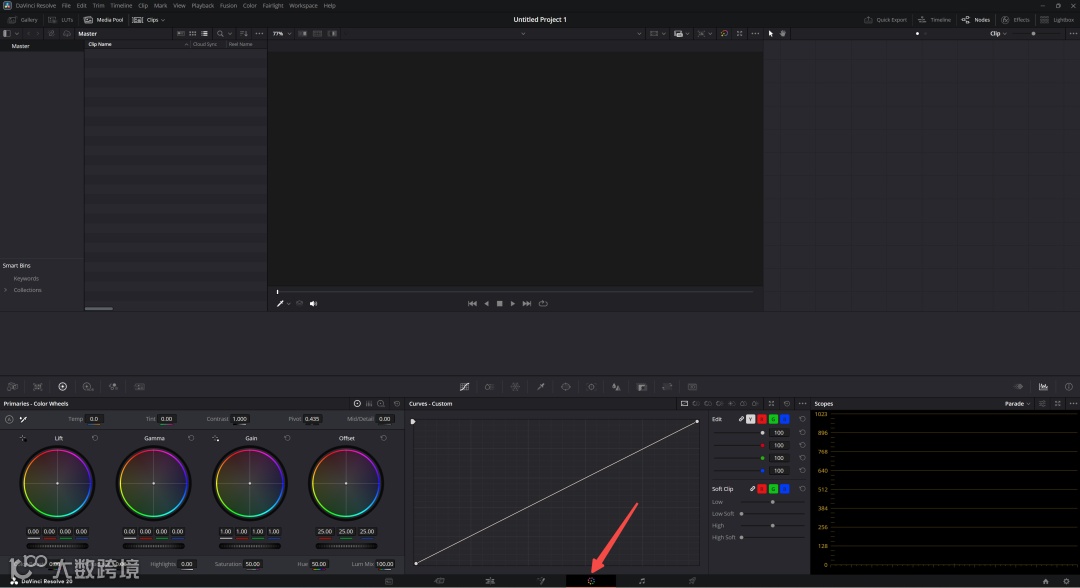Select the pointer tool in node editor
Viewport: 1080px width, 588px height.
point(771,34)
